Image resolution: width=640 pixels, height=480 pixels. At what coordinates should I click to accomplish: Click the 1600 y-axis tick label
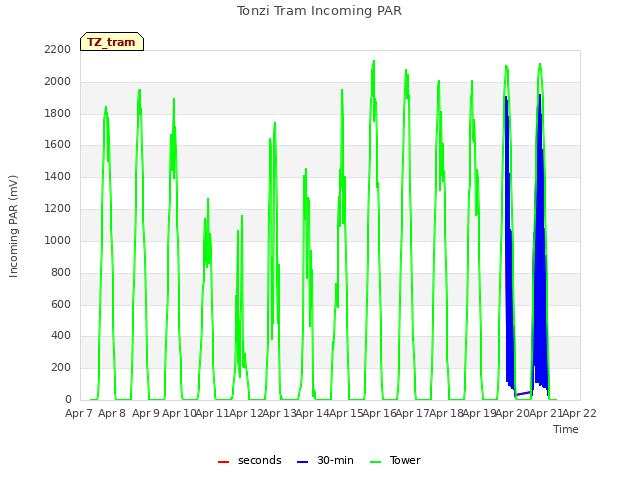[x=58, y=144]
